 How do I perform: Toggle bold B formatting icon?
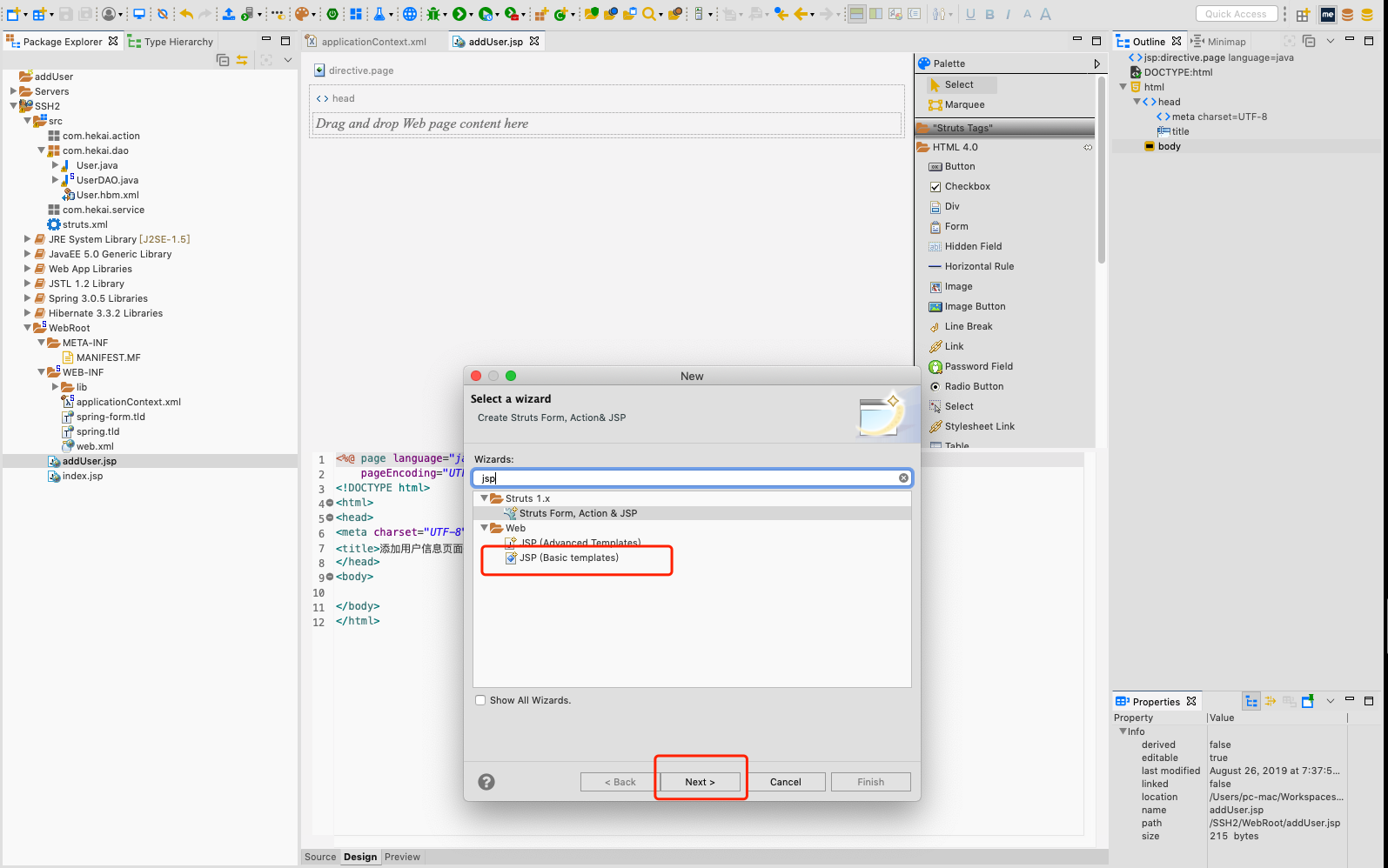pyautogui.click(x=989, y=14)
